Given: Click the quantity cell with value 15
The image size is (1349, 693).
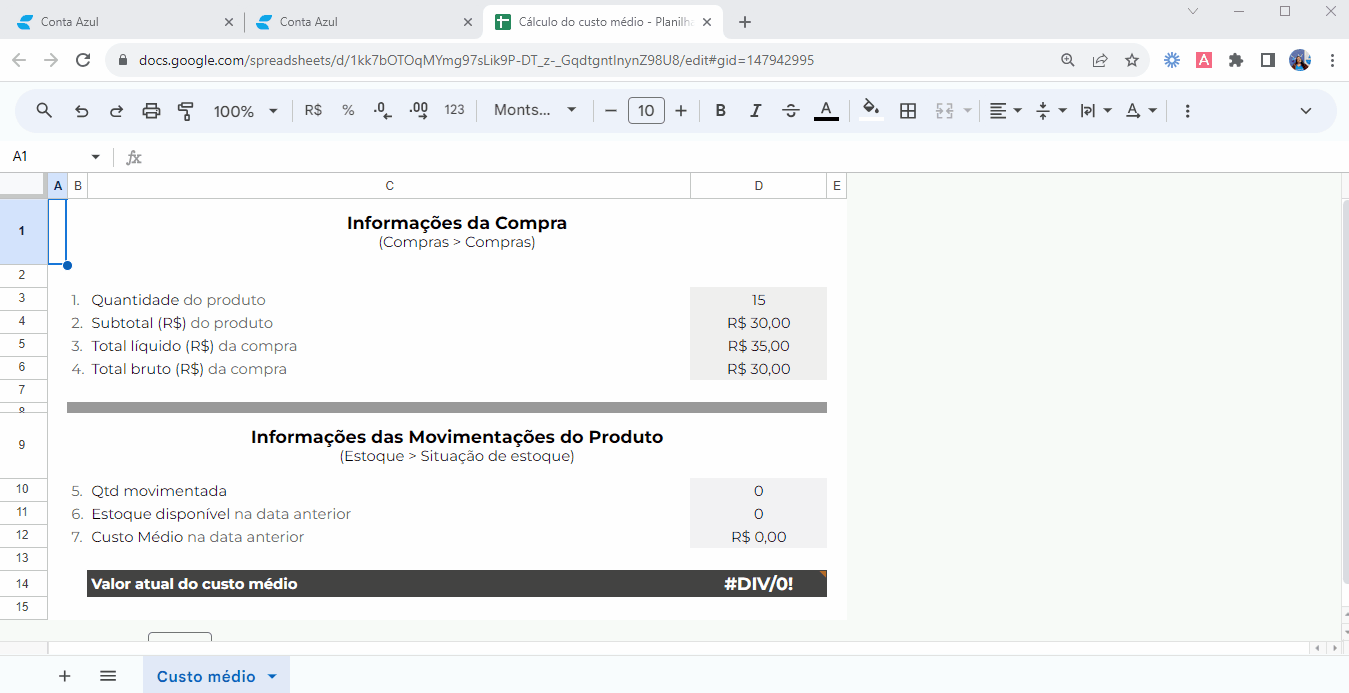Looking at the screenshot, I should coord(759,299).
